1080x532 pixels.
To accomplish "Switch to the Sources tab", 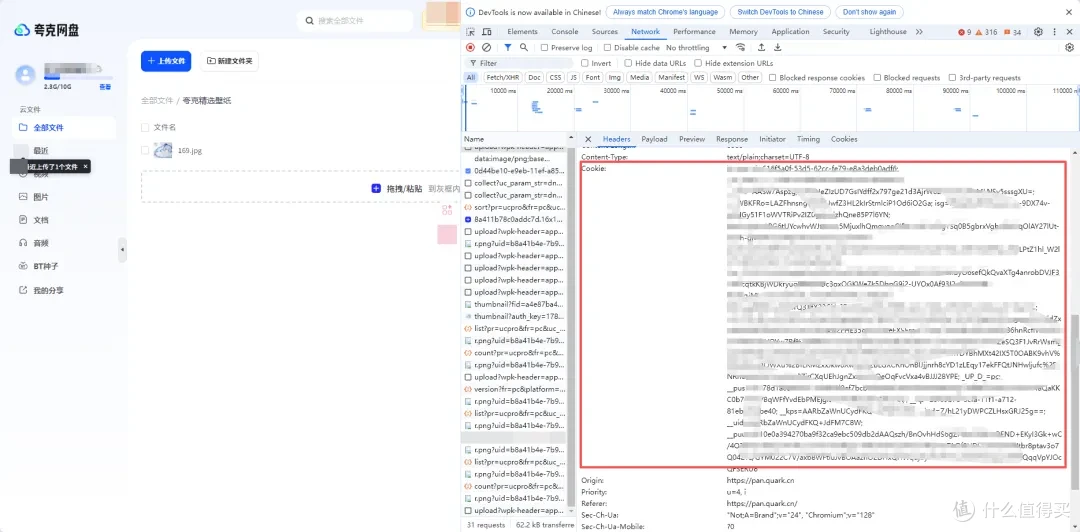I will click(x=605, y=32).
